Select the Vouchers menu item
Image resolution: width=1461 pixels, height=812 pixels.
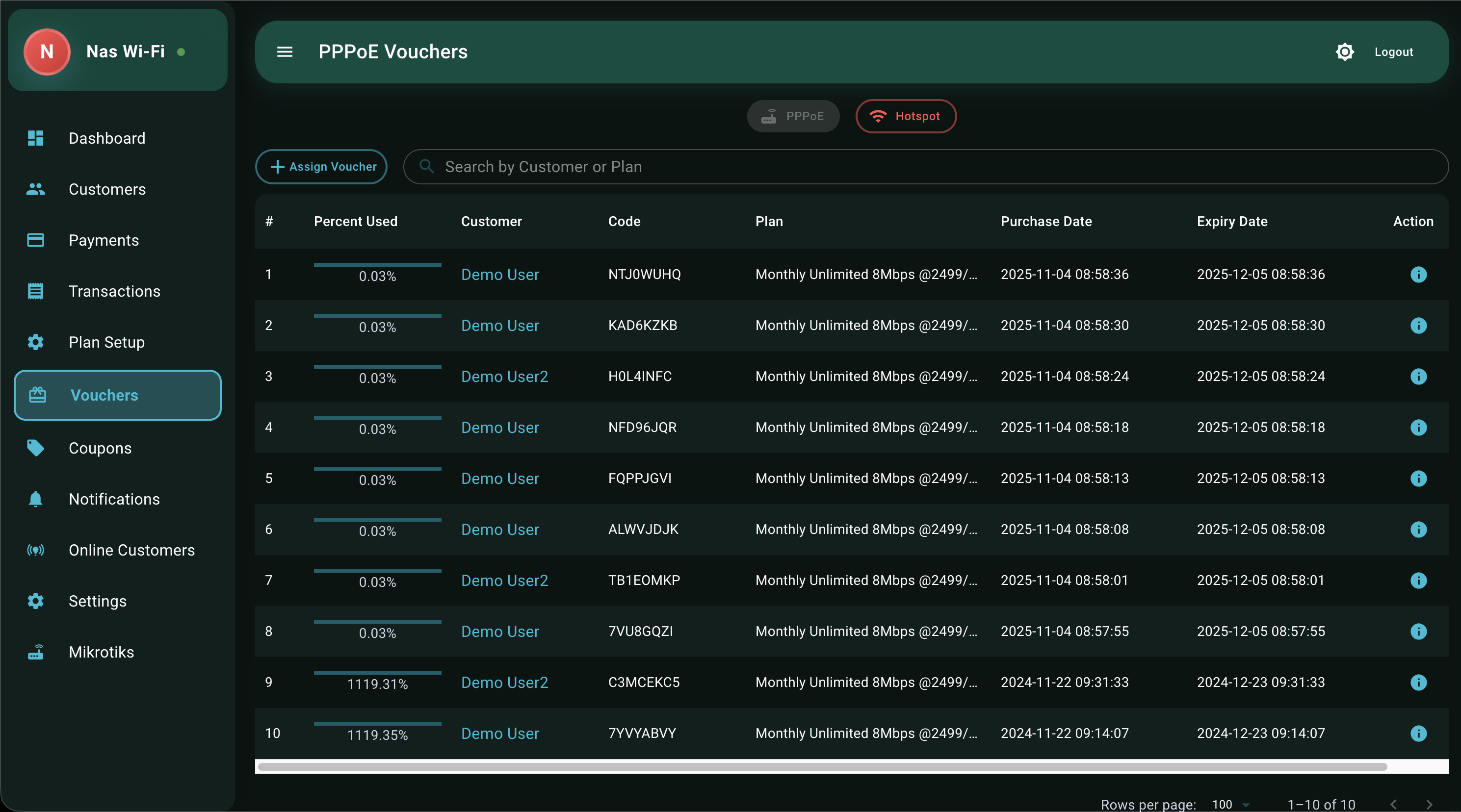tap(104, 395)
